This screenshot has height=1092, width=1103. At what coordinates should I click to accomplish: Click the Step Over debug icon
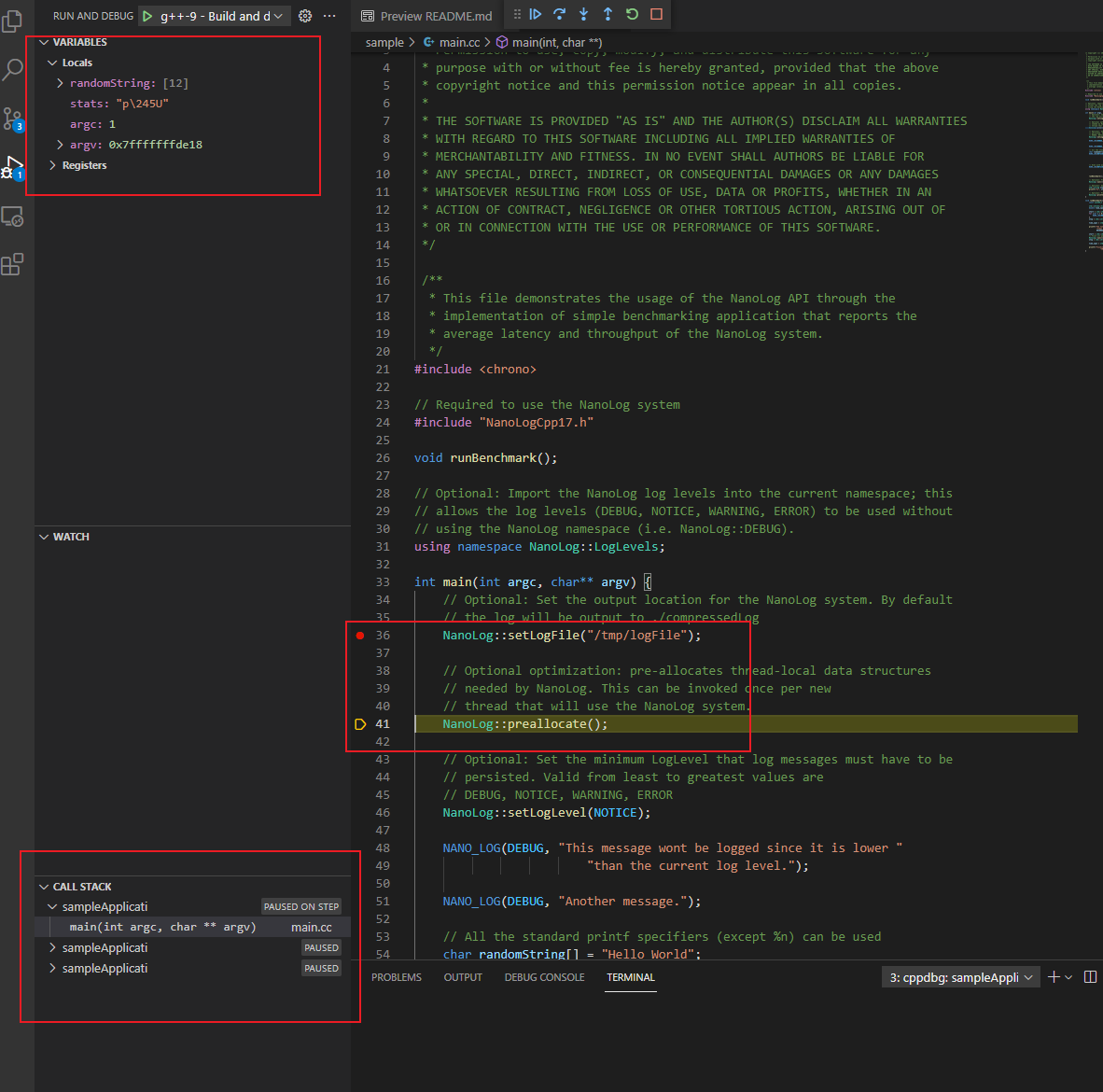pyautogui.click(x=559, y=14)
